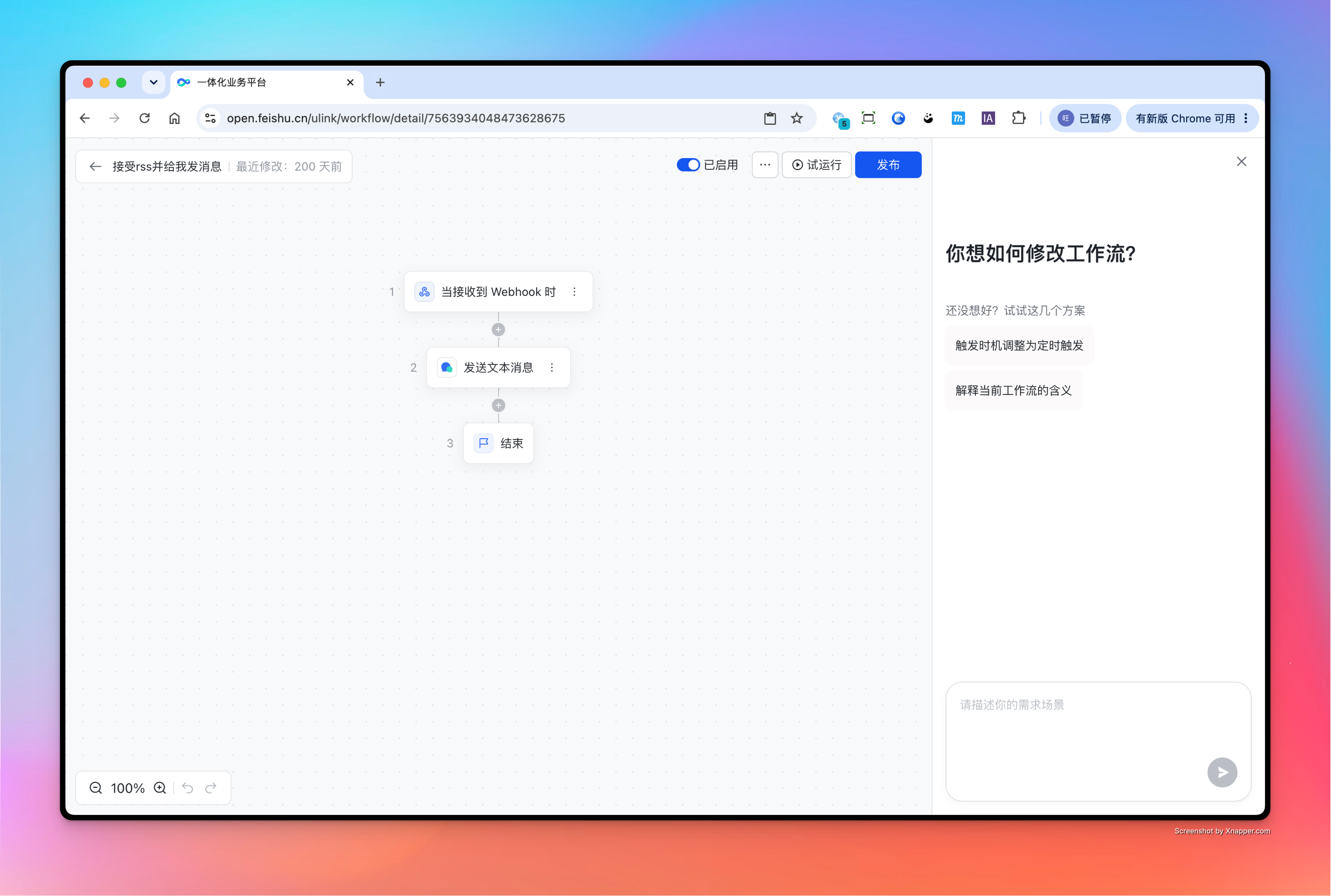Open the 已暂停 profile menu
Viewport: 1331px width, 896px height.
(x=1085, y=118)
